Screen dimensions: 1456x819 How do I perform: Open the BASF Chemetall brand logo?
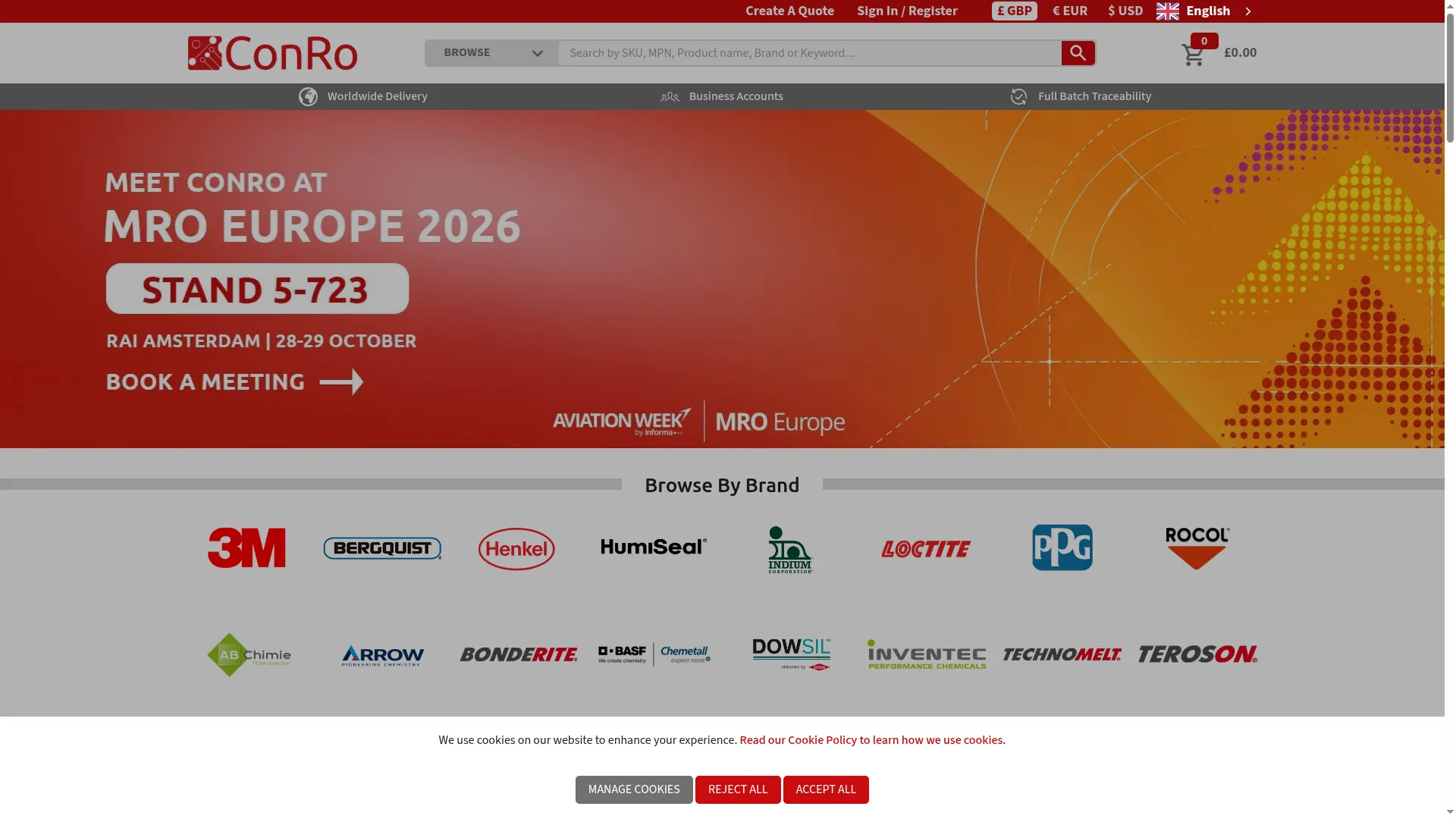click(x=654, y=654)
